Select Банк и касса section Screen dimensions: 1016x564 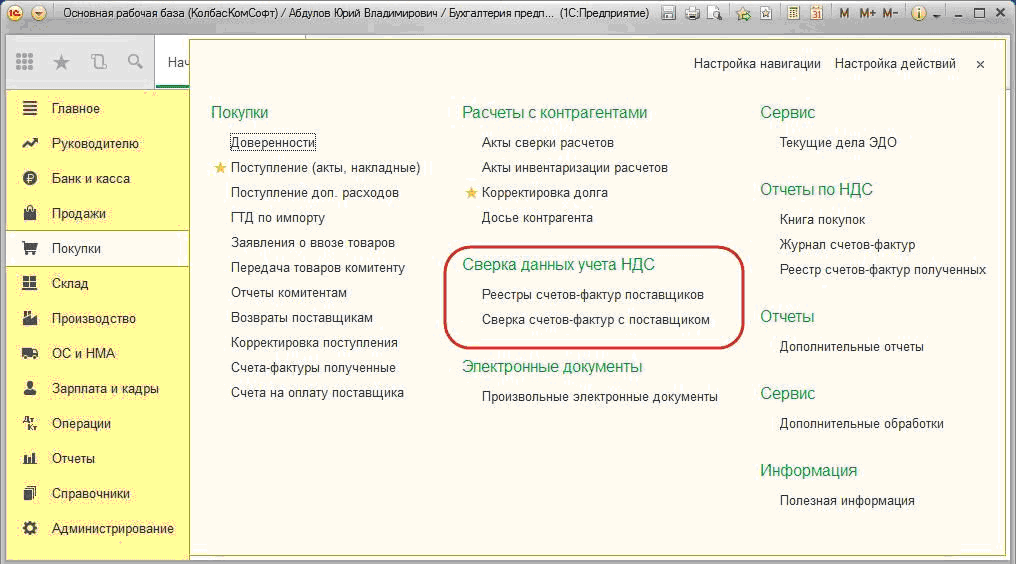pyautogui.click(x=90, y=179)
